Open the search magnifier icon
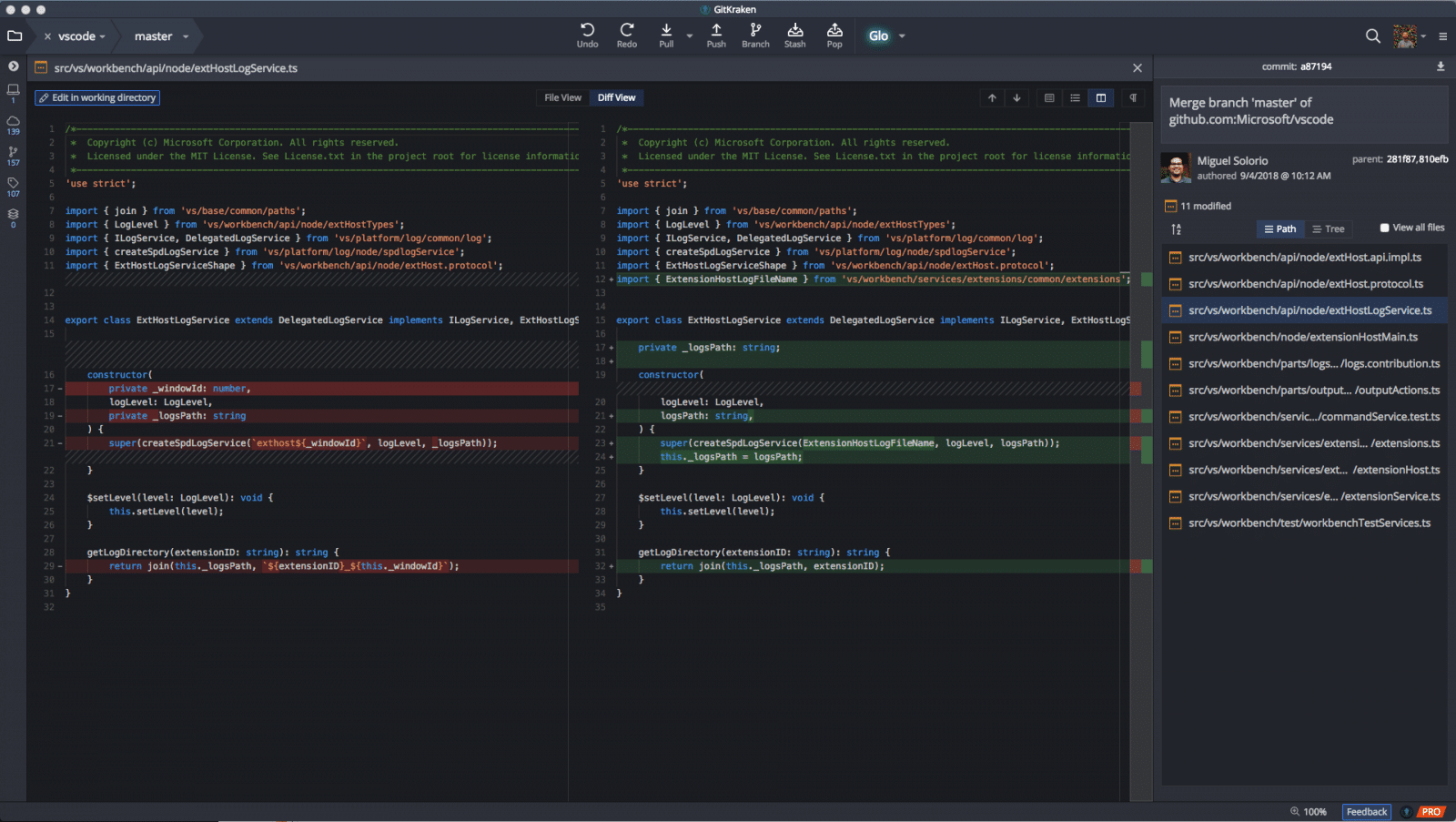 click(1372, 36)
